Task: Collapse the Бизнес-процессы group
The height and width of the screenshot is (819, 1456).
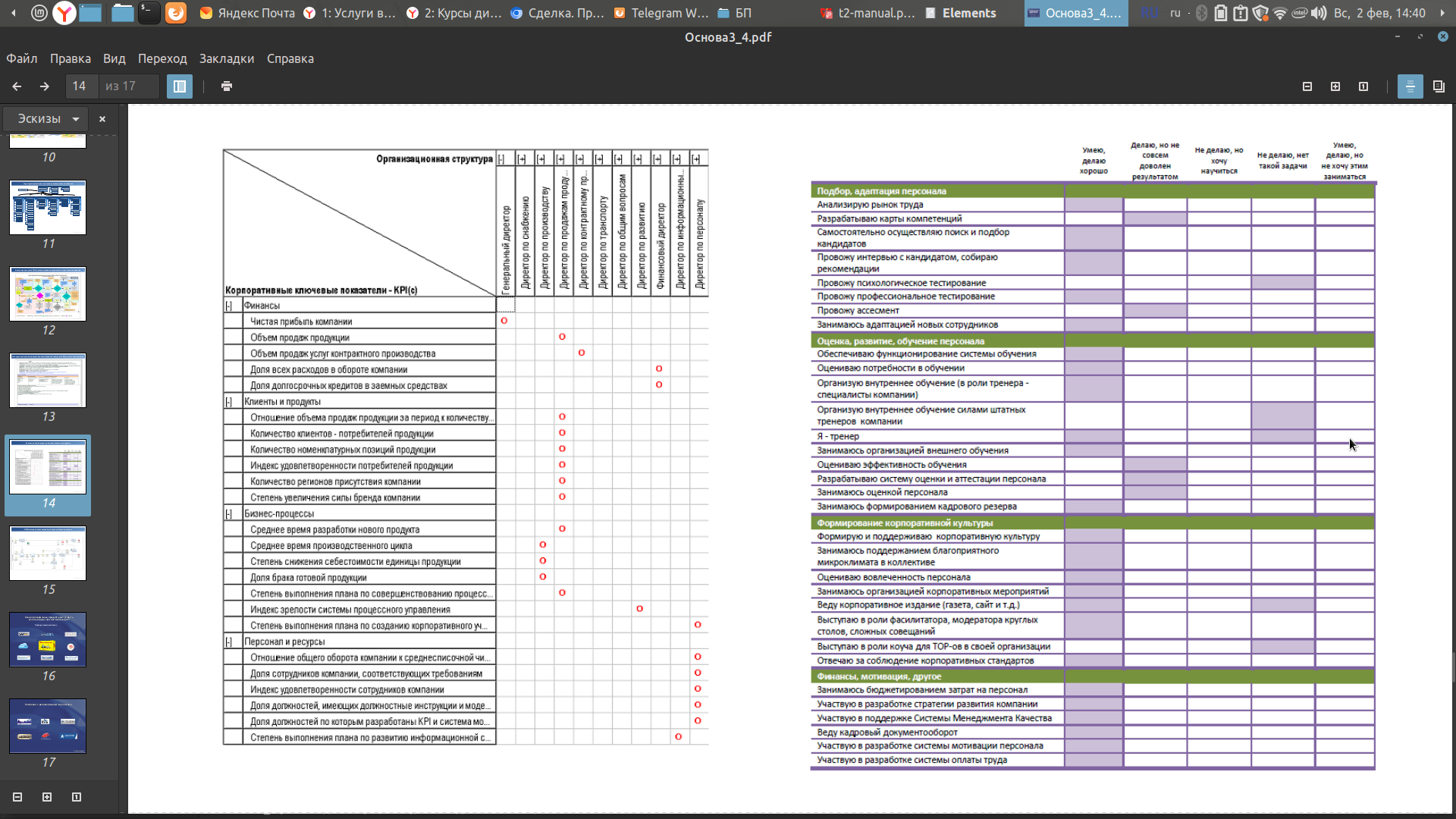Action: [x=228, y=514]
